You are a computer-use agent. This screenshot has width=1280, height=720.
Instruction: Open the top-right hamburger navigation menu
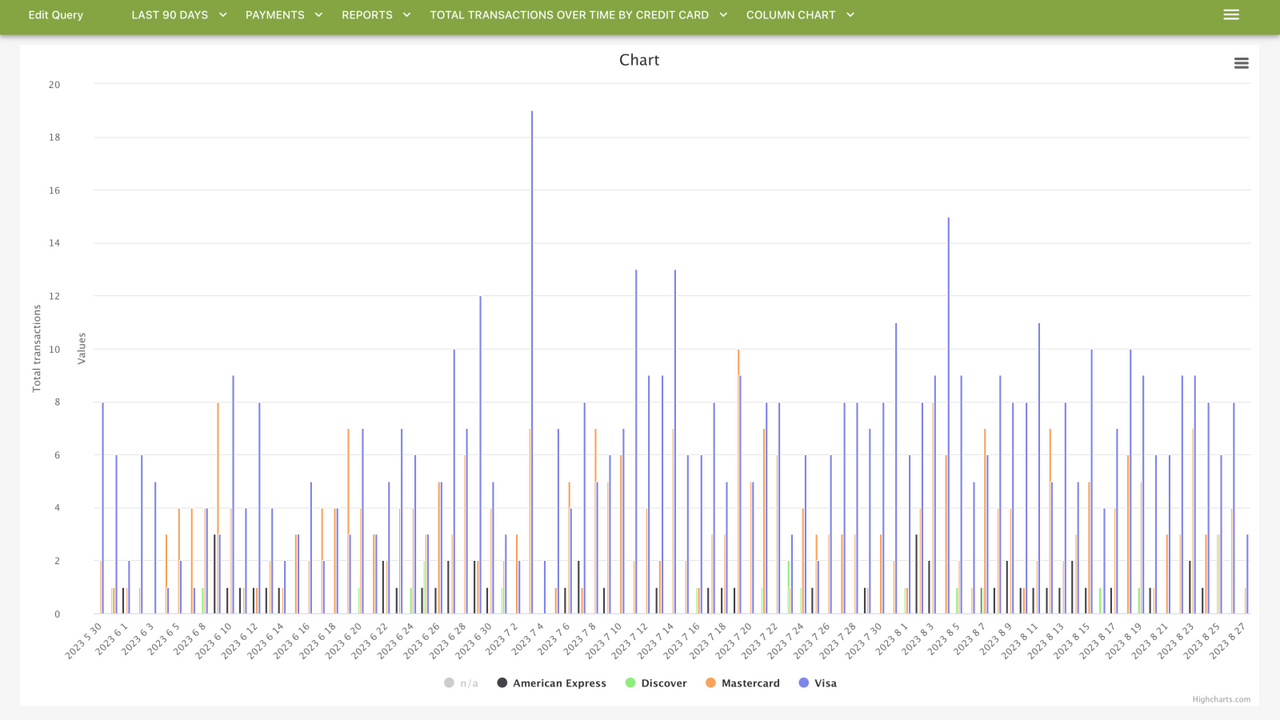coord(1231,14)
